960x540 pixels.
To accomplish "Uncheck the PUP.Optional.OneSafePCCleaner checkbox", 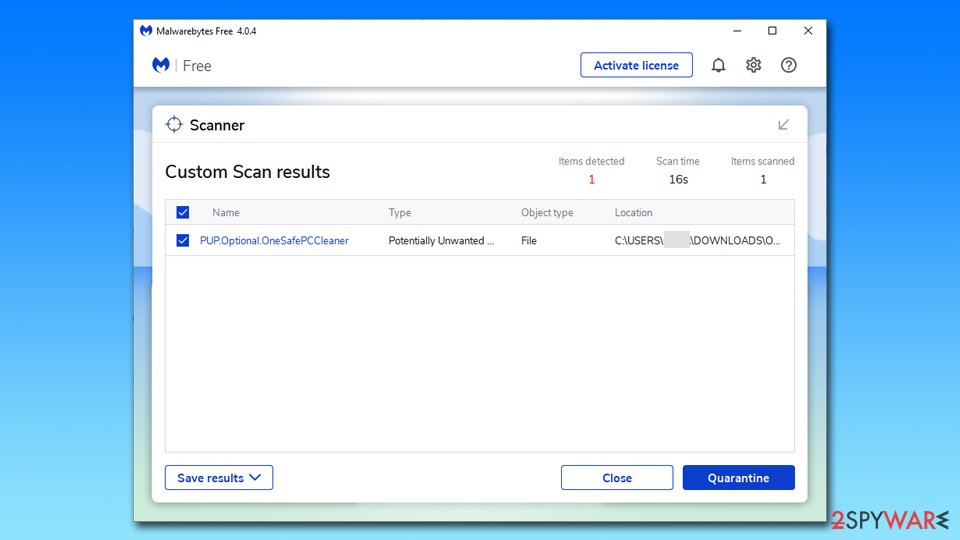I will click(182, 240).
